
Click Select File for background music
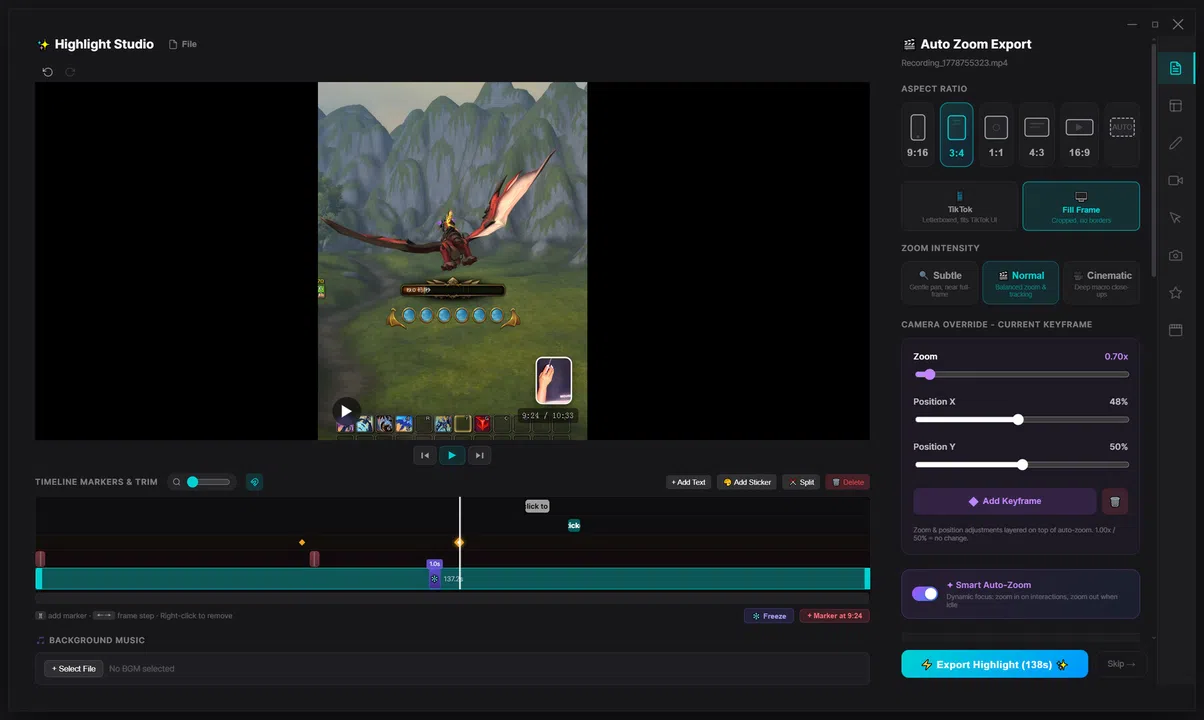74,668
